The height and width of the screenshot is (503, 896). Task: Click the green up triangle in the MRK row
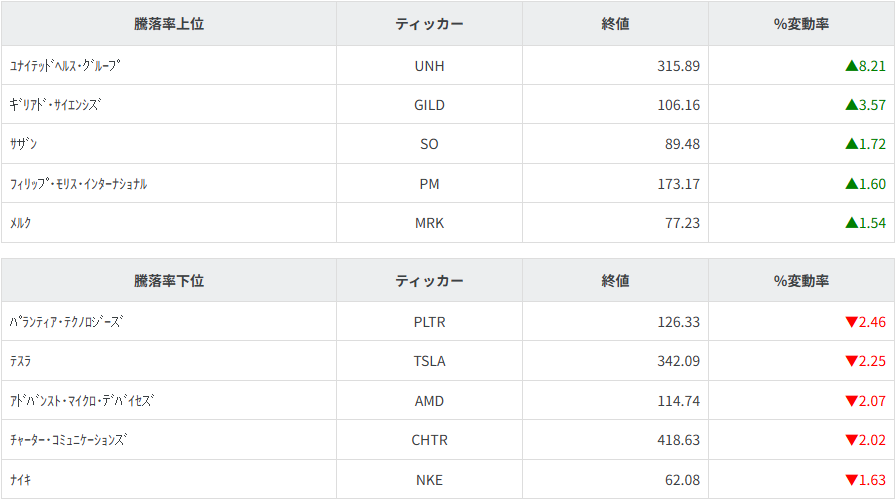pos(851,223)
